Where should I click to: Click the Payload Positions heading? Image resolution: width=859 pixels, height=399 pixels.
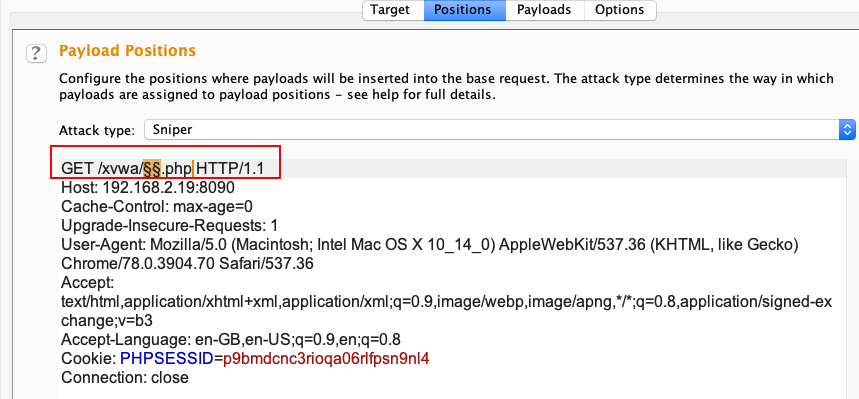tap(127, 50)
